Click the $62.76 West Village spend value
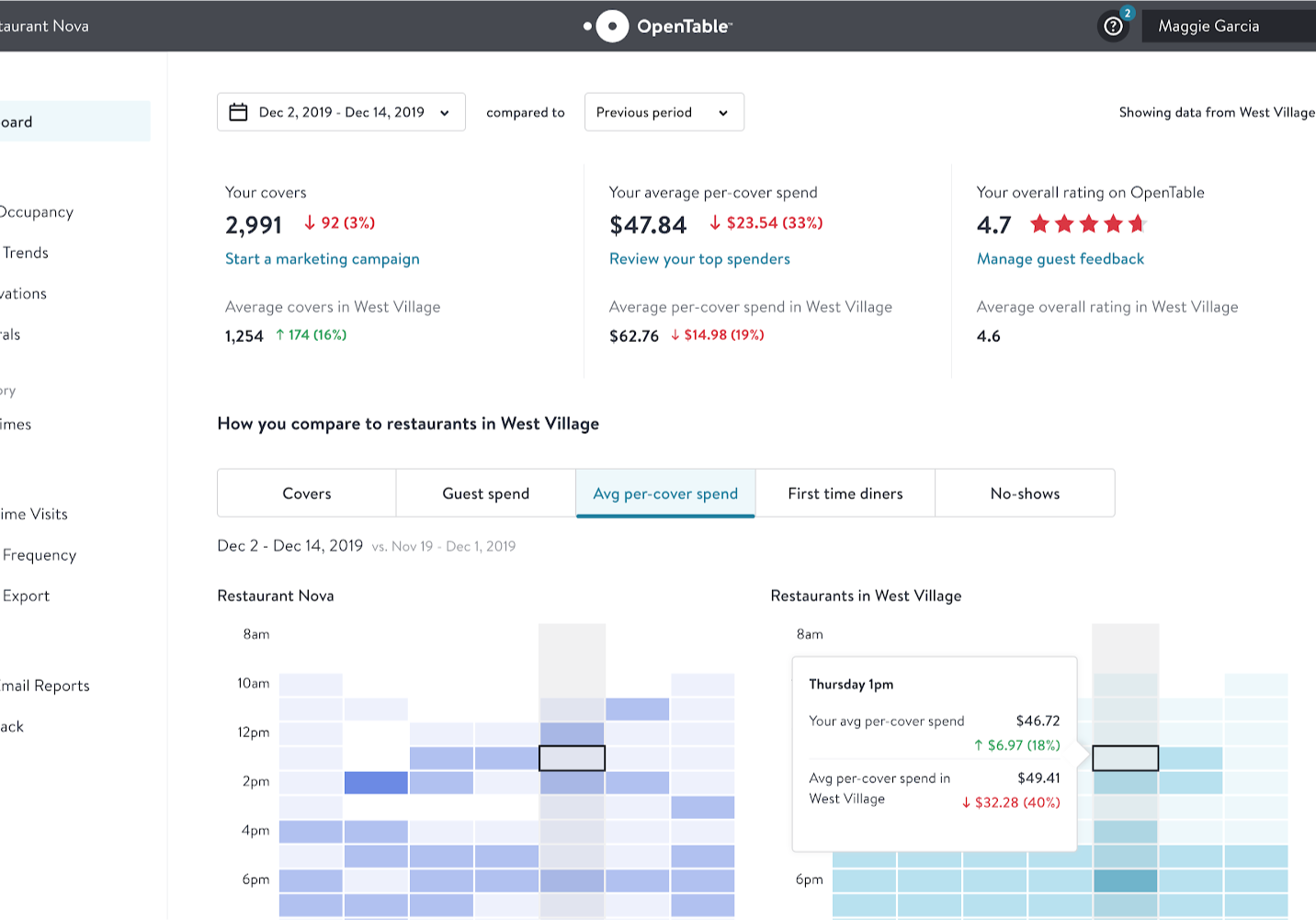 [x=634, y=336]
